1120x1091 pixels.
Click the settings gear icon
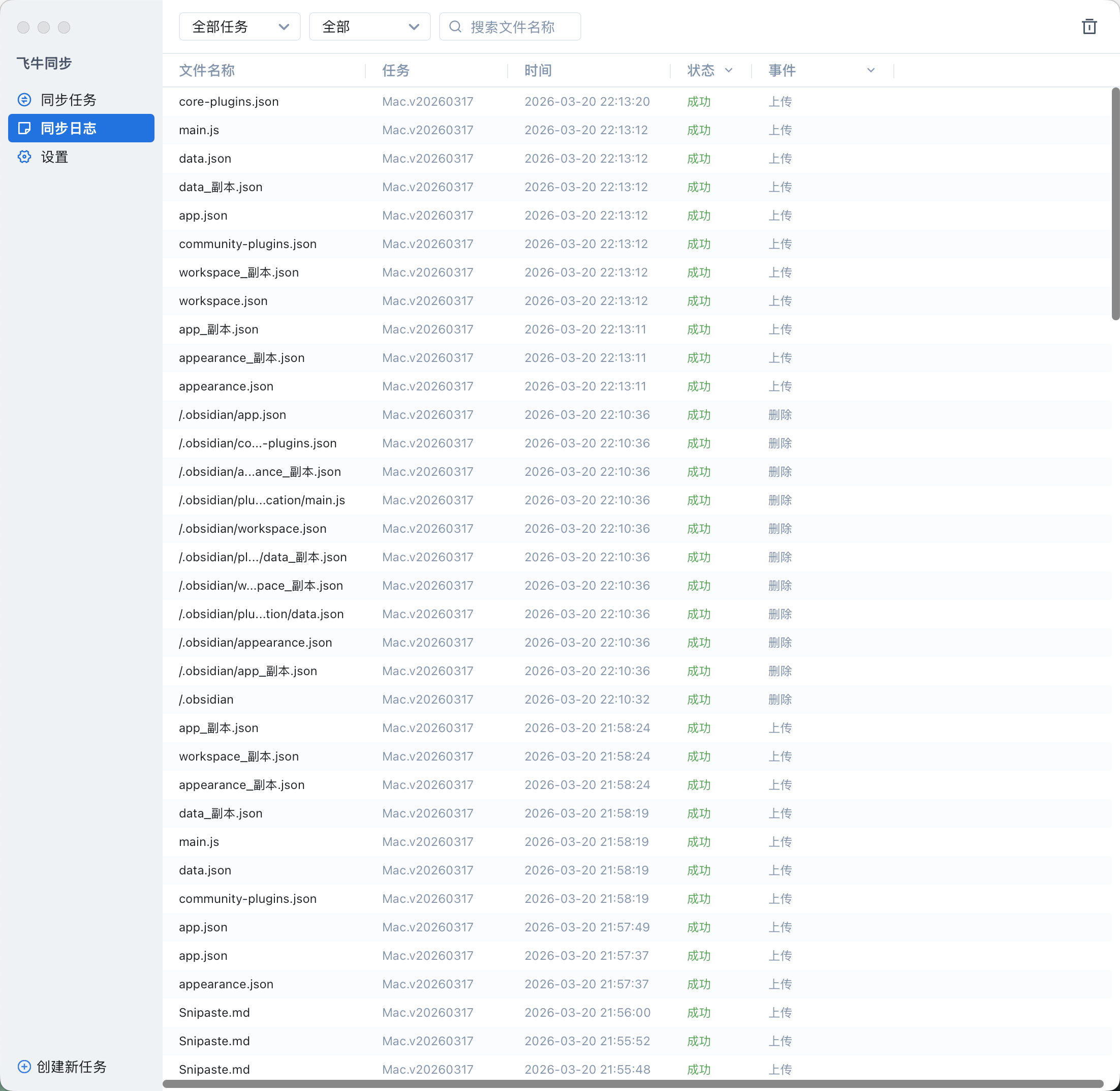pyautogui.click(x=24, y=157)
